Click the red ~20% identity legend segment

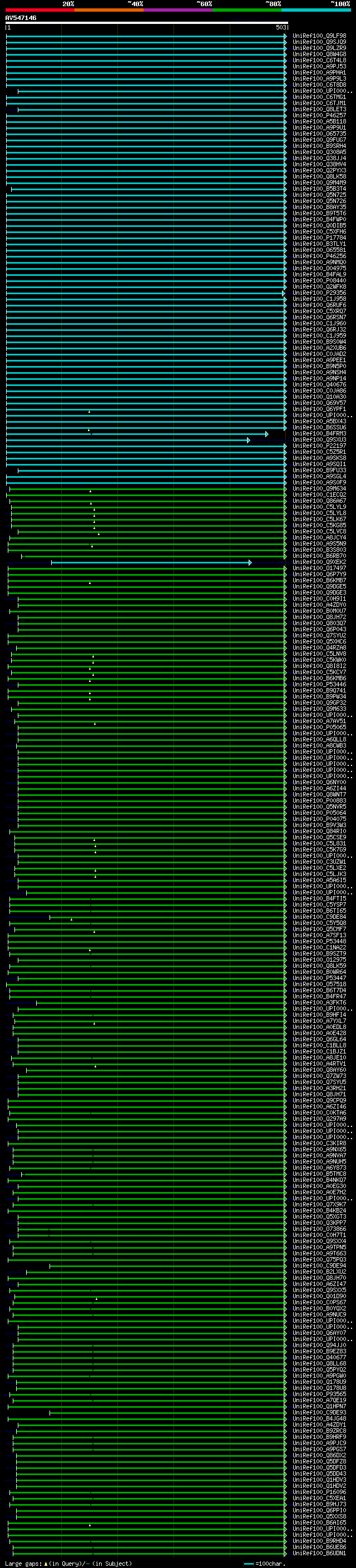[x=39, y=10]
